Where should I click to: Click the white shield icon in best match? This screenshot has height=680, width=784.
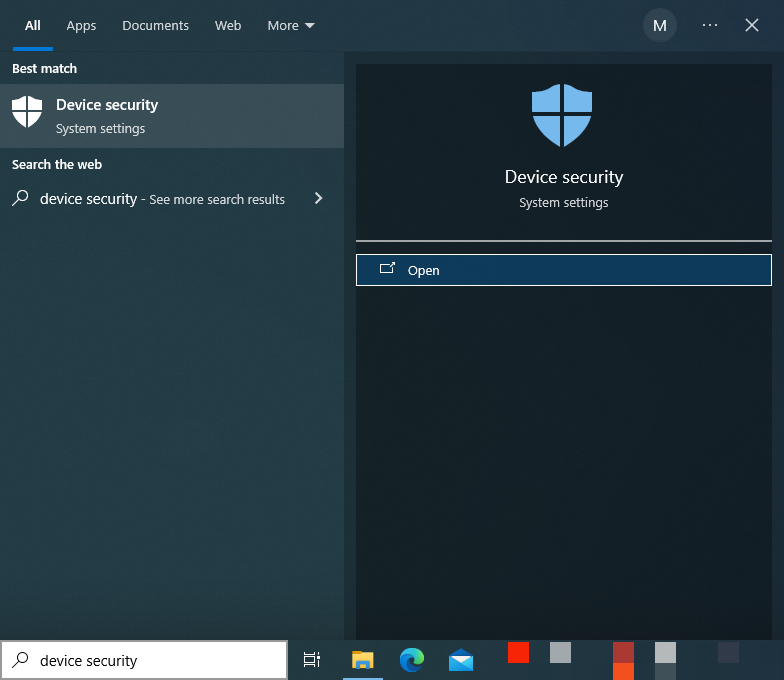(x=27, y=112)
